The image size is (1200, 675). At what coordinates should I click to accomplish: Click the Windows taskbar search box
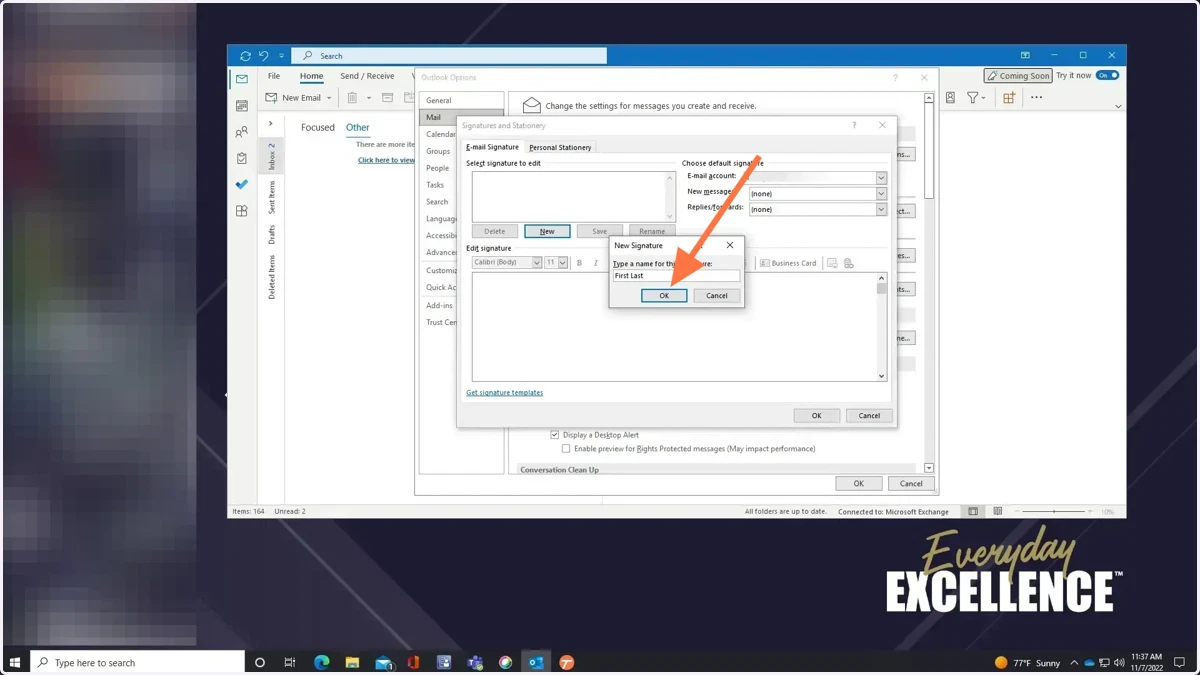[x=137, y=662]
